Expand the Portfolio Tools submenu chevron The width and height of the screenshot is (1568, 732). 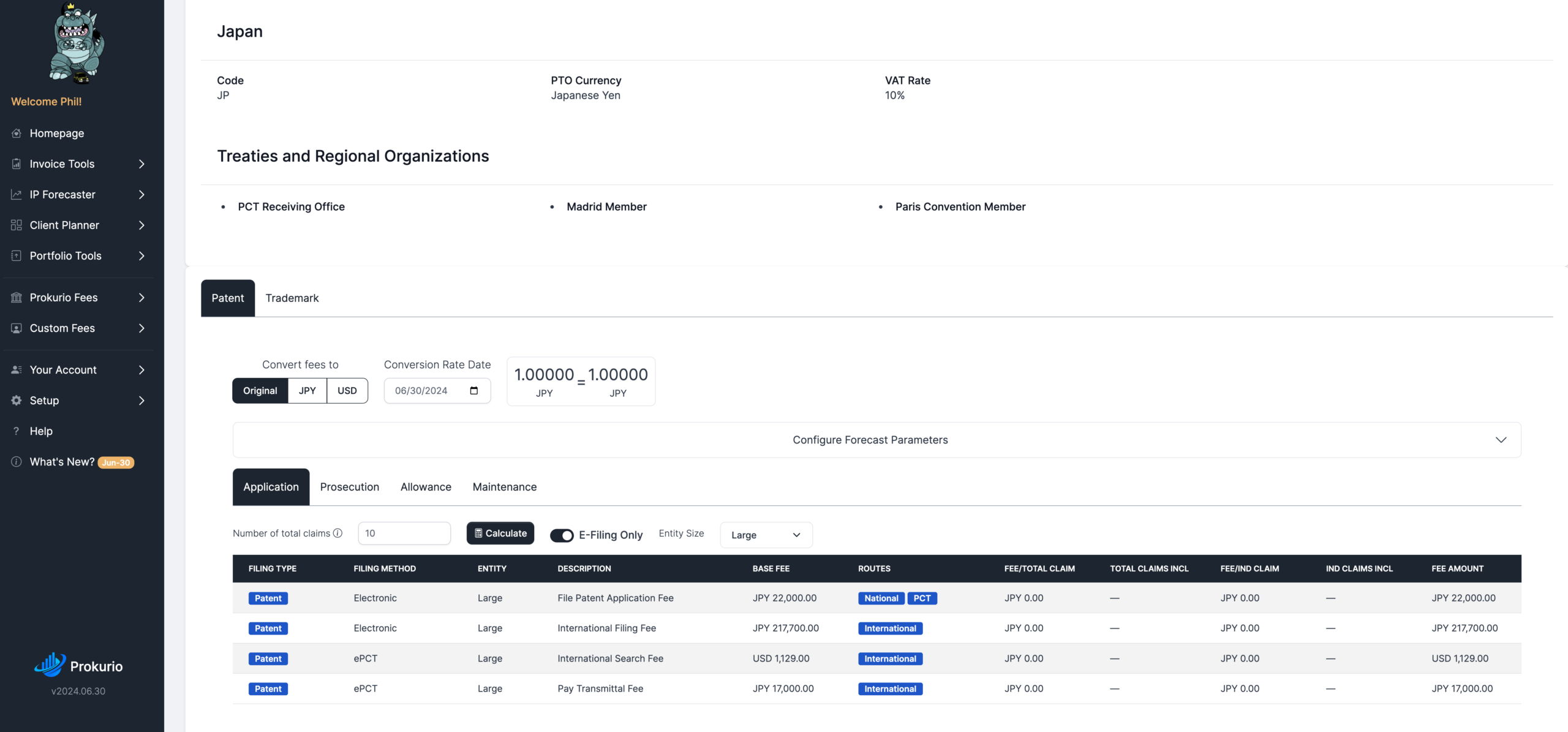(141, 255)
